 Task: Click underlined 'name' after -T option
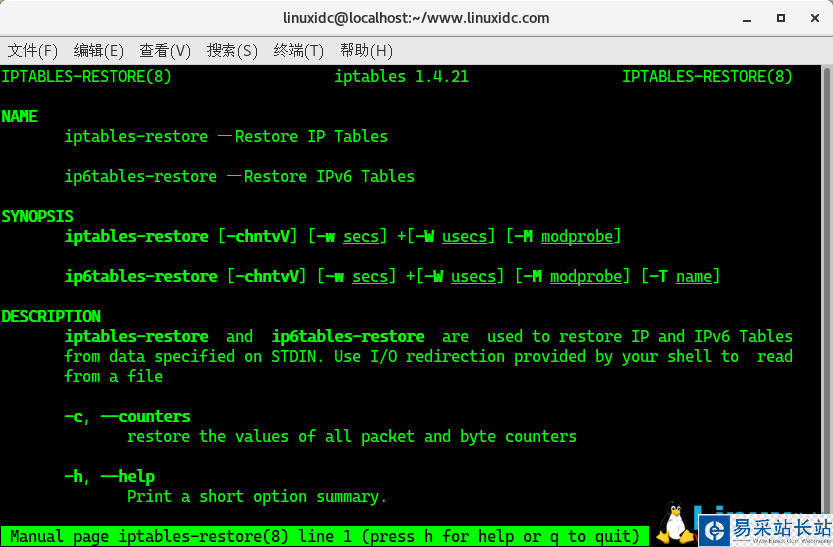click(694, 277)
